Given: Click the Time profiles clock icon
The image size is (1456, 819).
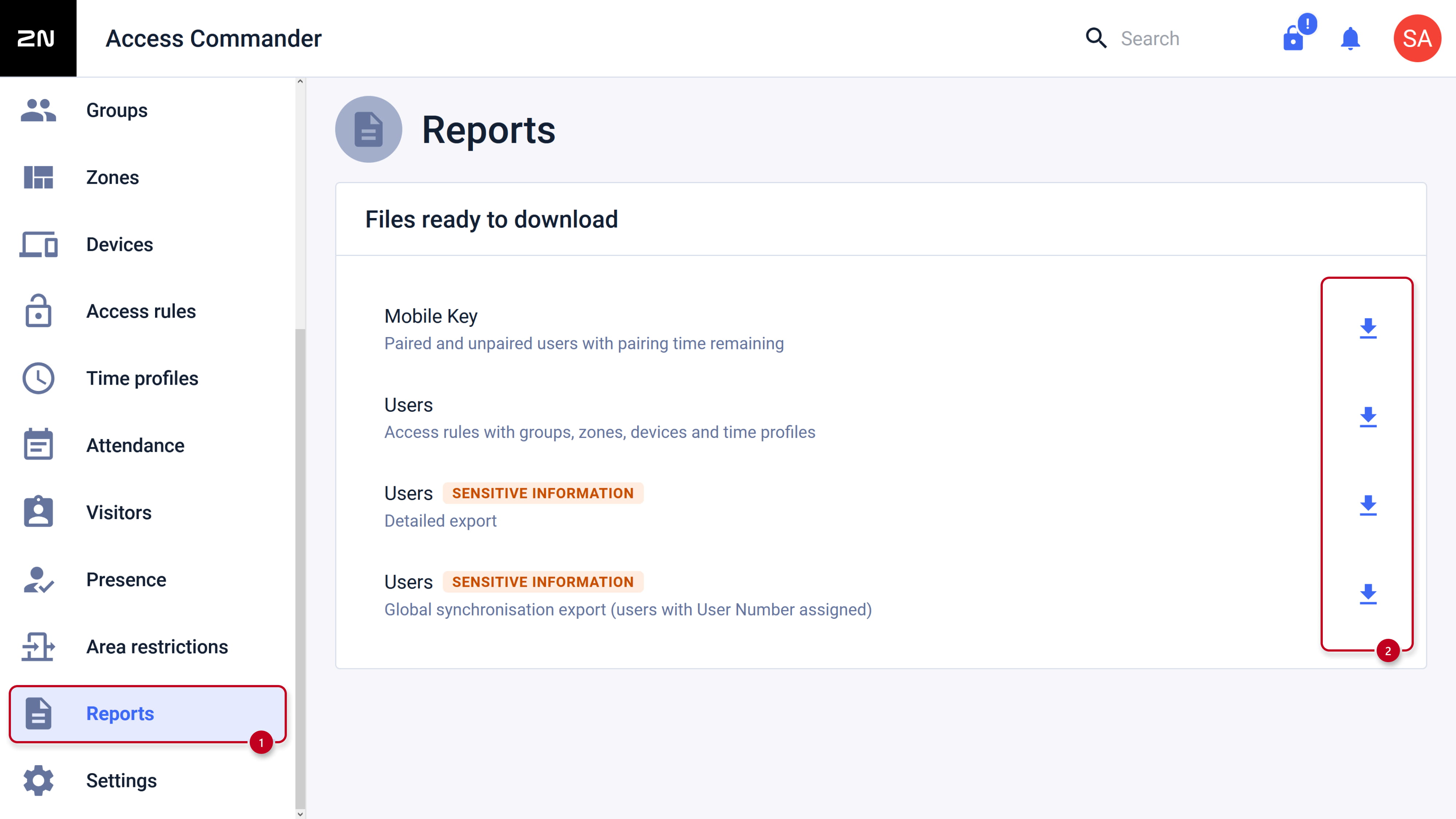Looking at the screenshot, I should point(39,378).
